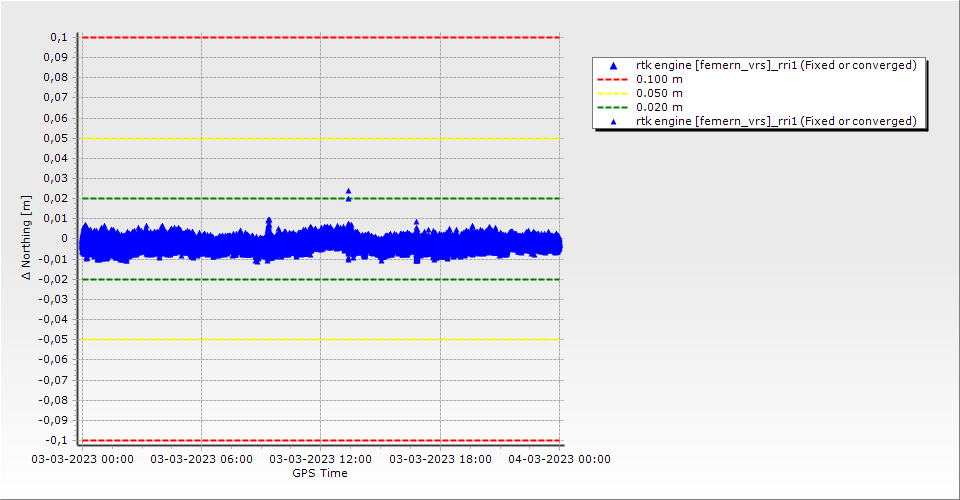Click the data spike between 06:00 and 12:00
This screenshot has height=500, width=960.
pos(268,220)
